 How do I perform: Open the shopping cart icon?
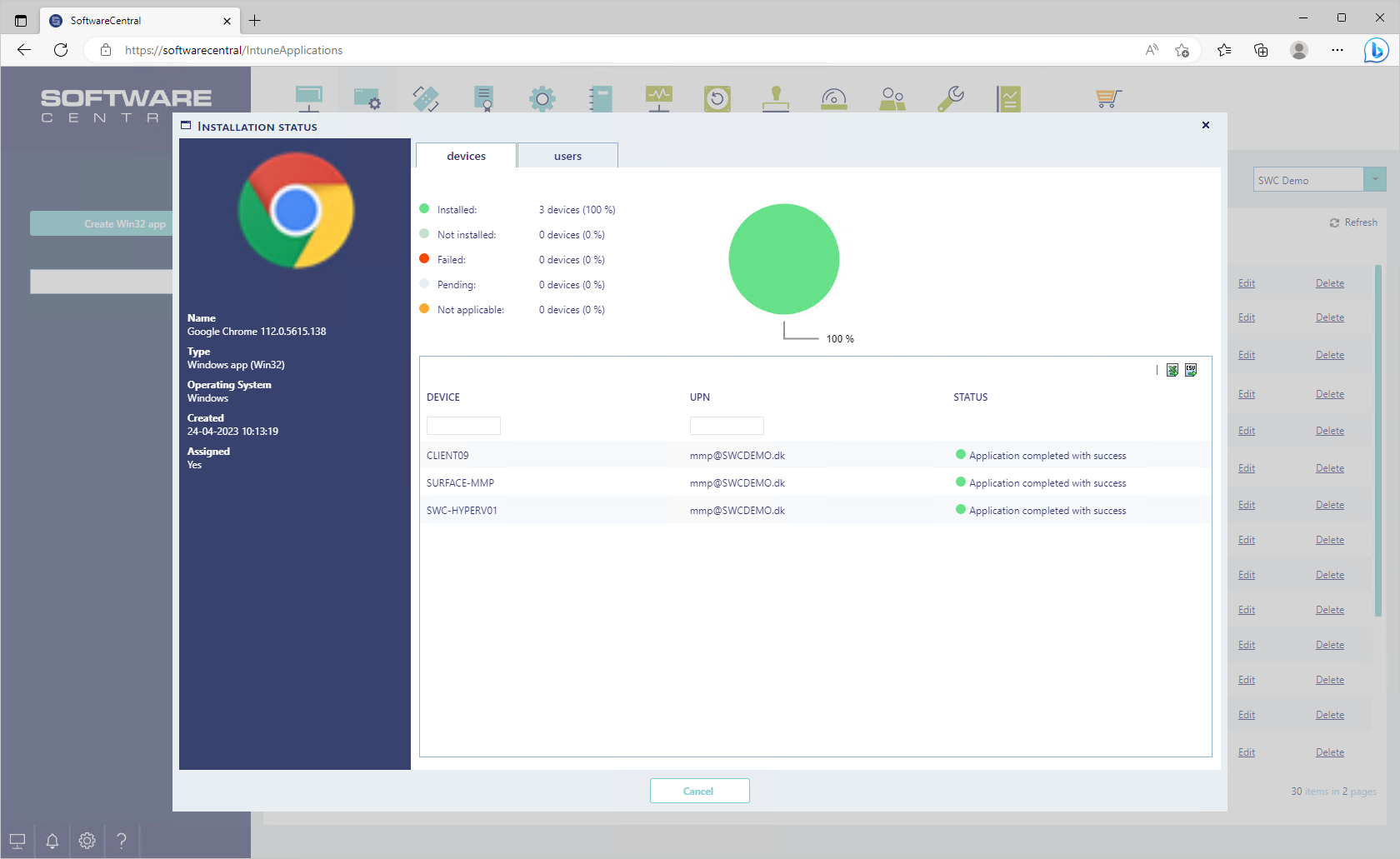coord(1107,99)
